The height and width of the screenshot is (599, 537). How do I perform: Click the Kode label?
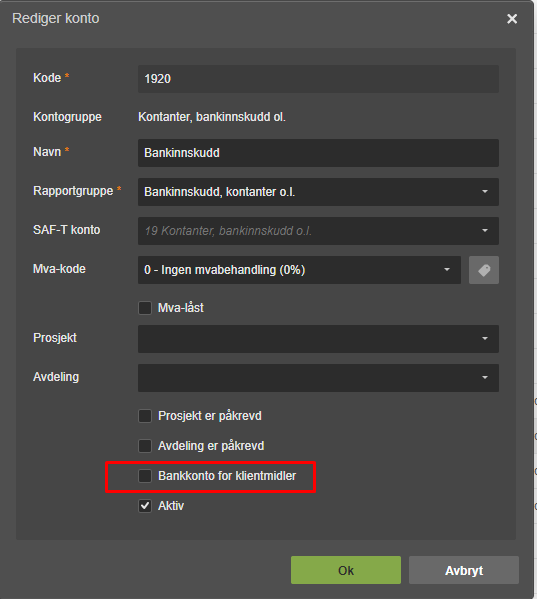pos(47,78)
